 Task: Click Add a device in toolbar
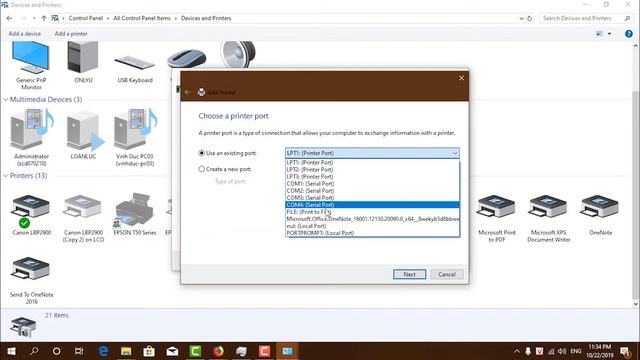25,34
